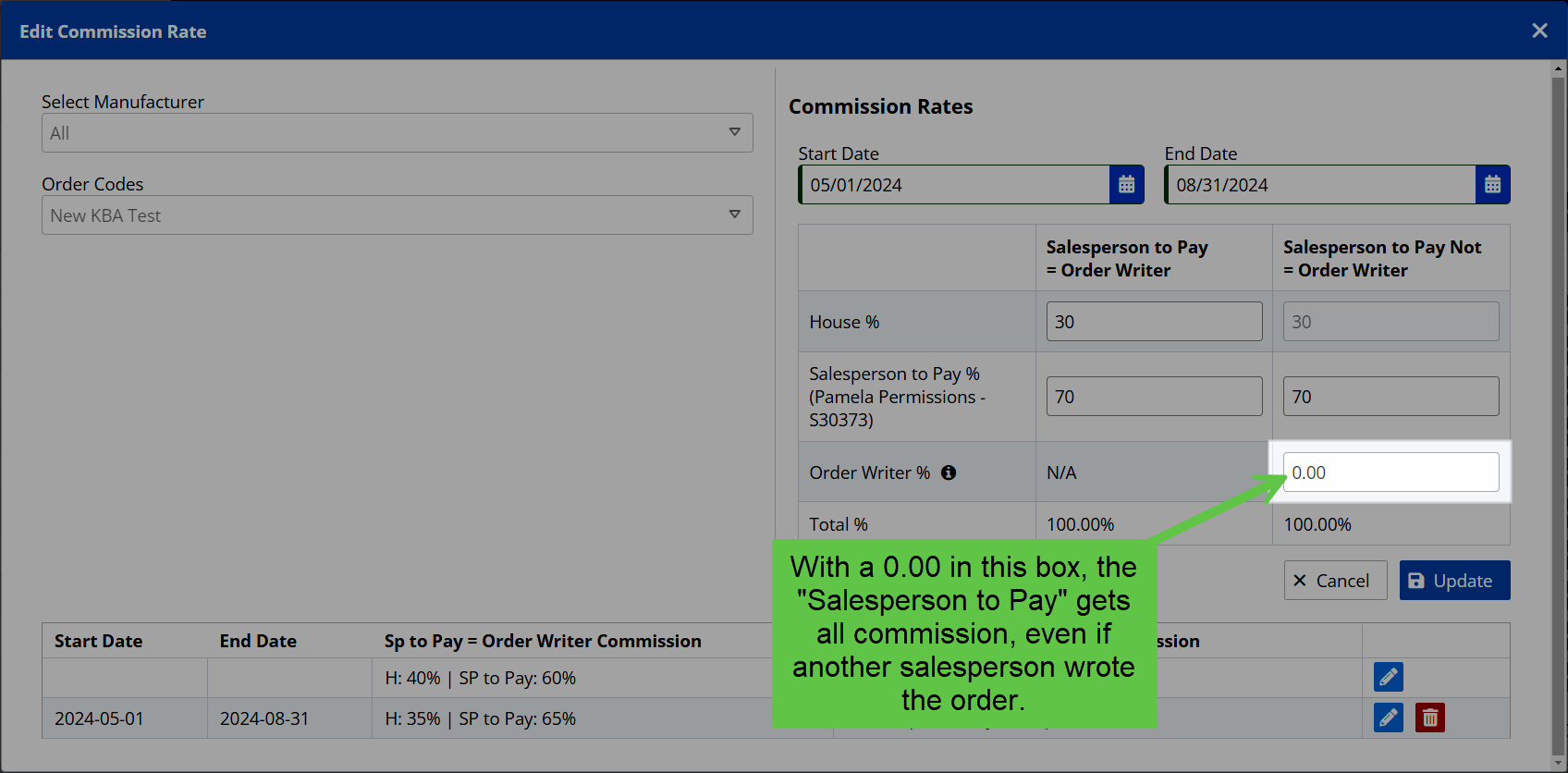The height and width of the screenshot is (773, 1568).
Task: Click House % field for Order Writer column
Action: coord(1154,322)
